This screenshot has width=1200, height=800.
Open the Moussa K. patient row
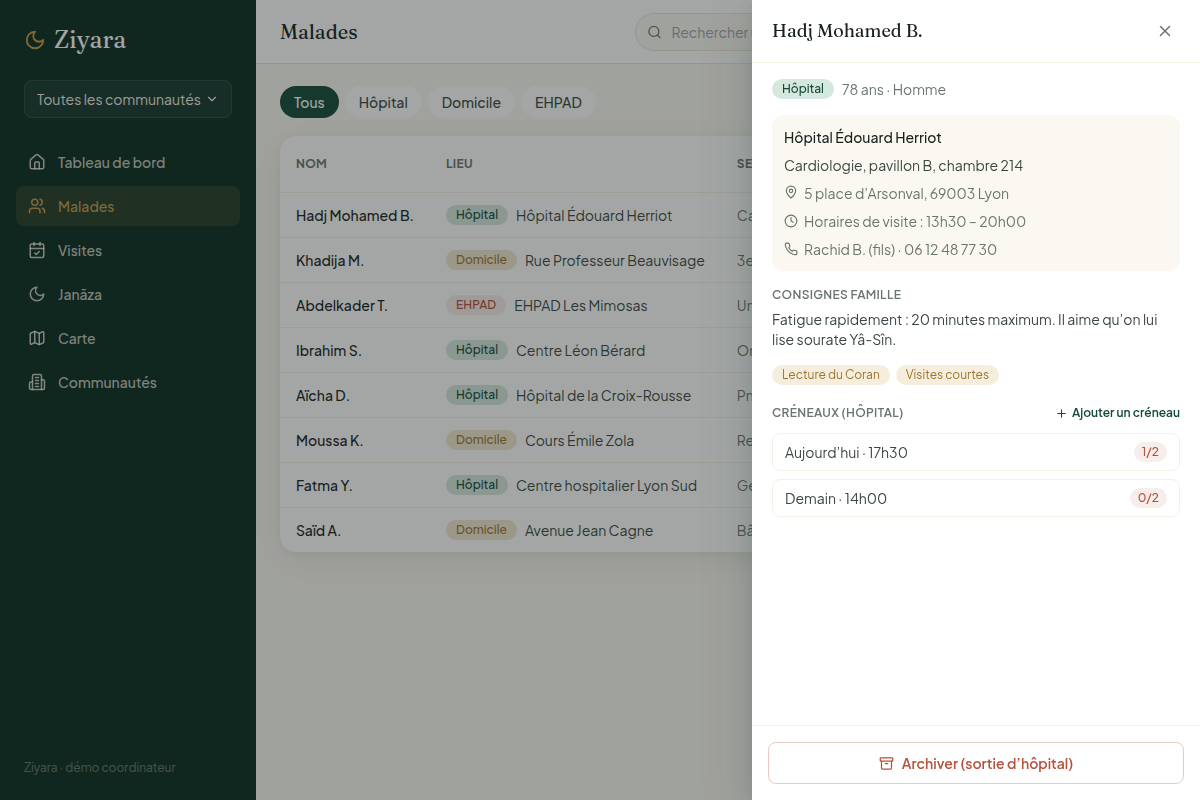coord(516,440)
